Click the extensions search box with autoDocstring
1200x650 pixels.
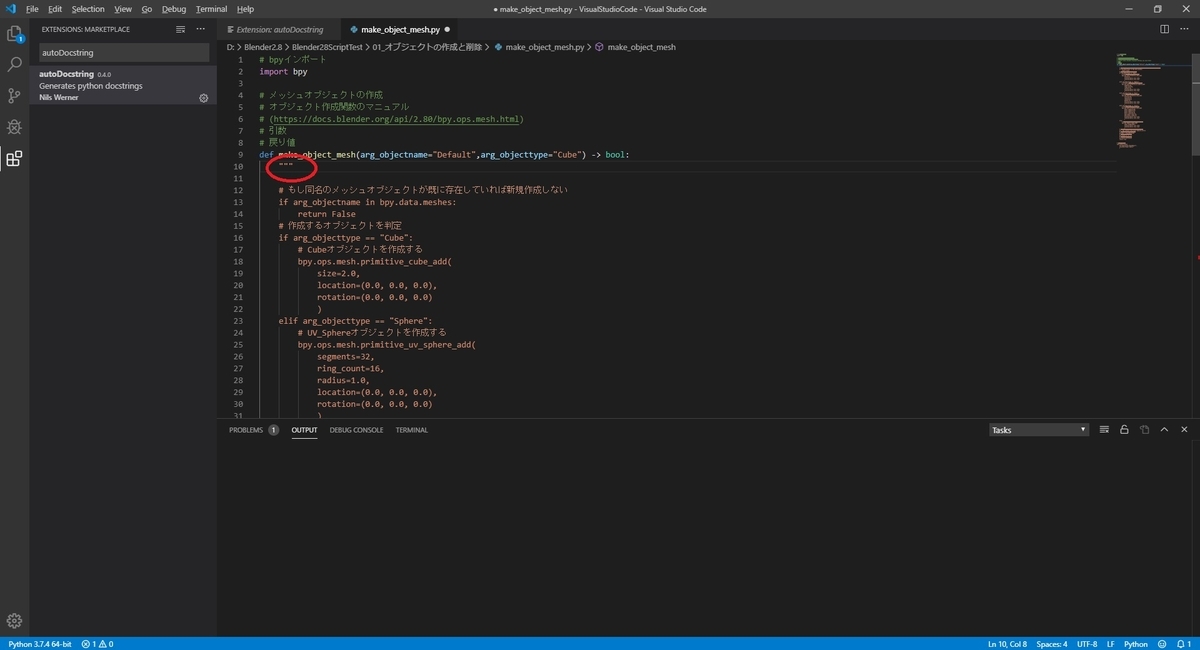(124, 52)
